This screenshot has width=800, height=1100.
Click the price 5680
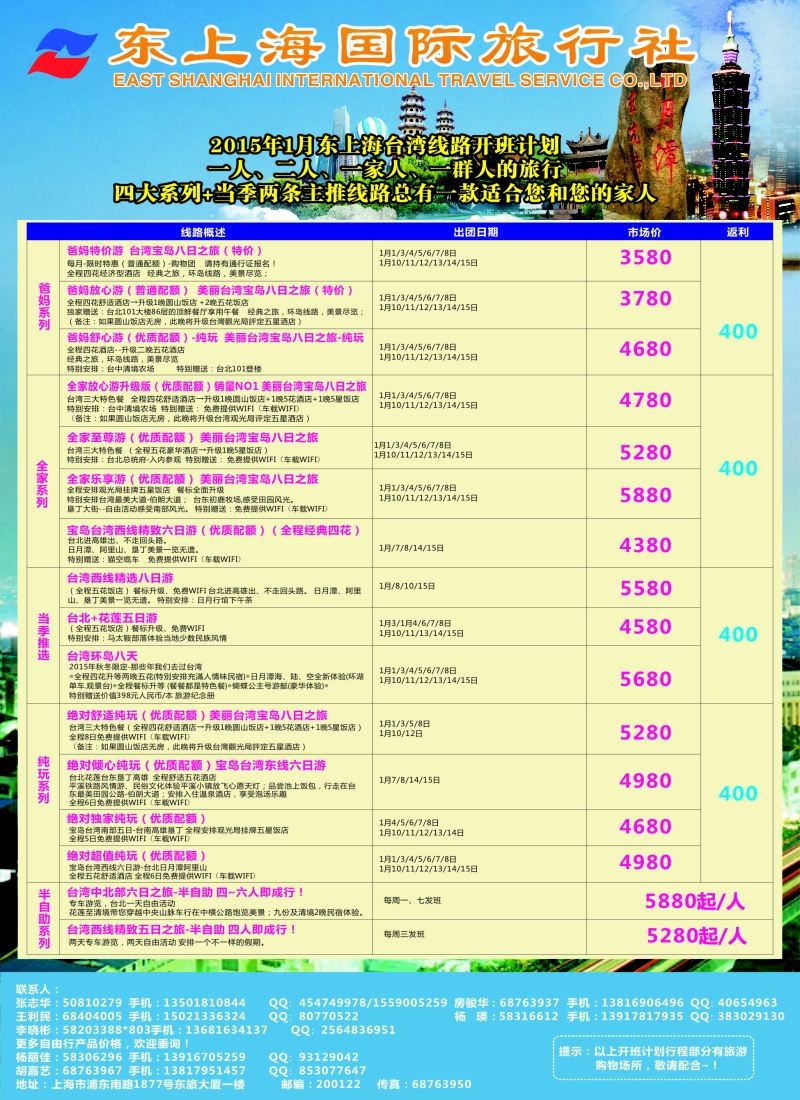646,679
